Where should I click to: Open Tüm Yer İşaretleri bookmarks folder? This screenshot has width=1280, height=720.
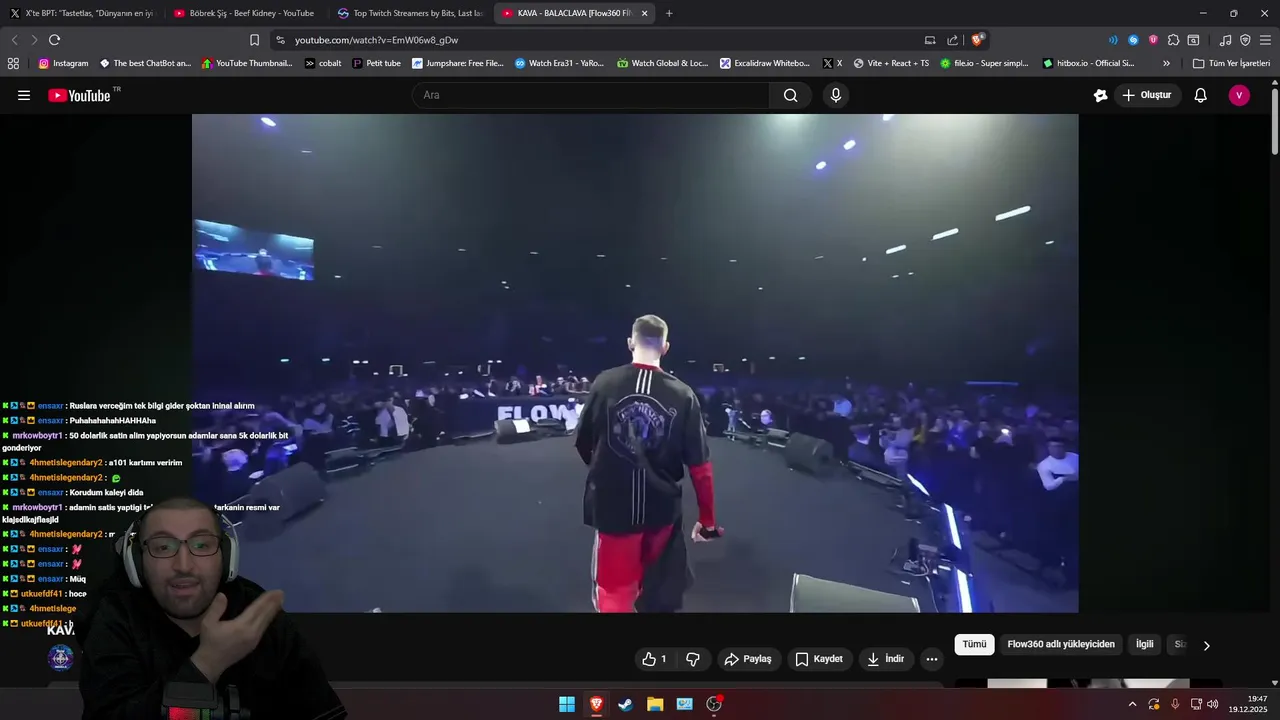(x=1231, y=63)
